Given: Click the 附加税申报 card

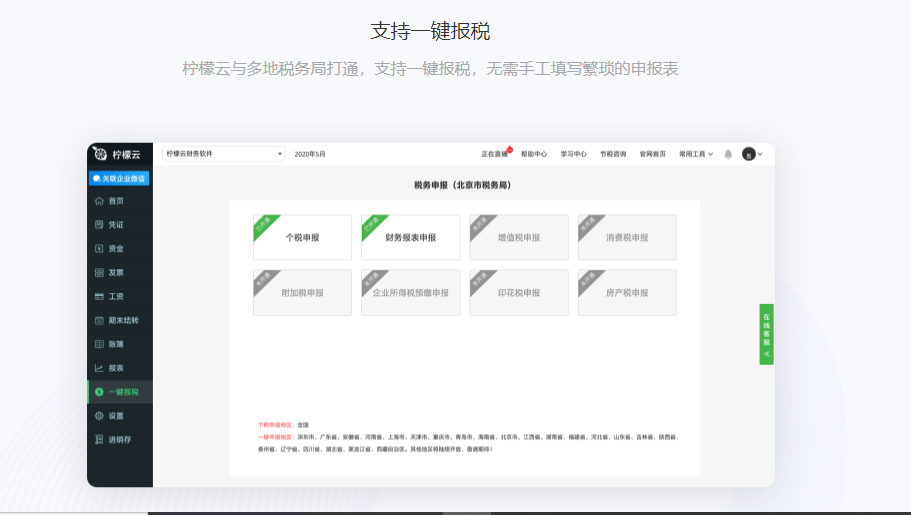Looking at the screenshot, I should (x=302, y=292).
